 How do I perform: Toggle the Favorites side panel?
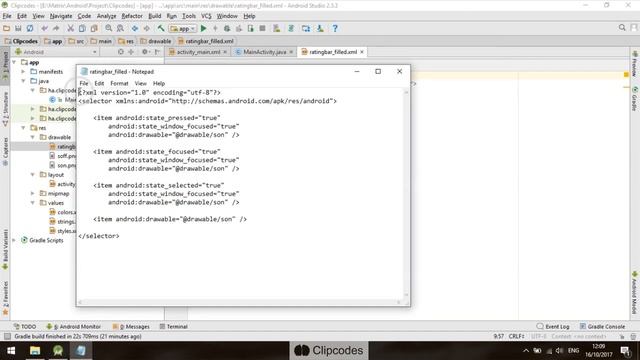(5, 298)
